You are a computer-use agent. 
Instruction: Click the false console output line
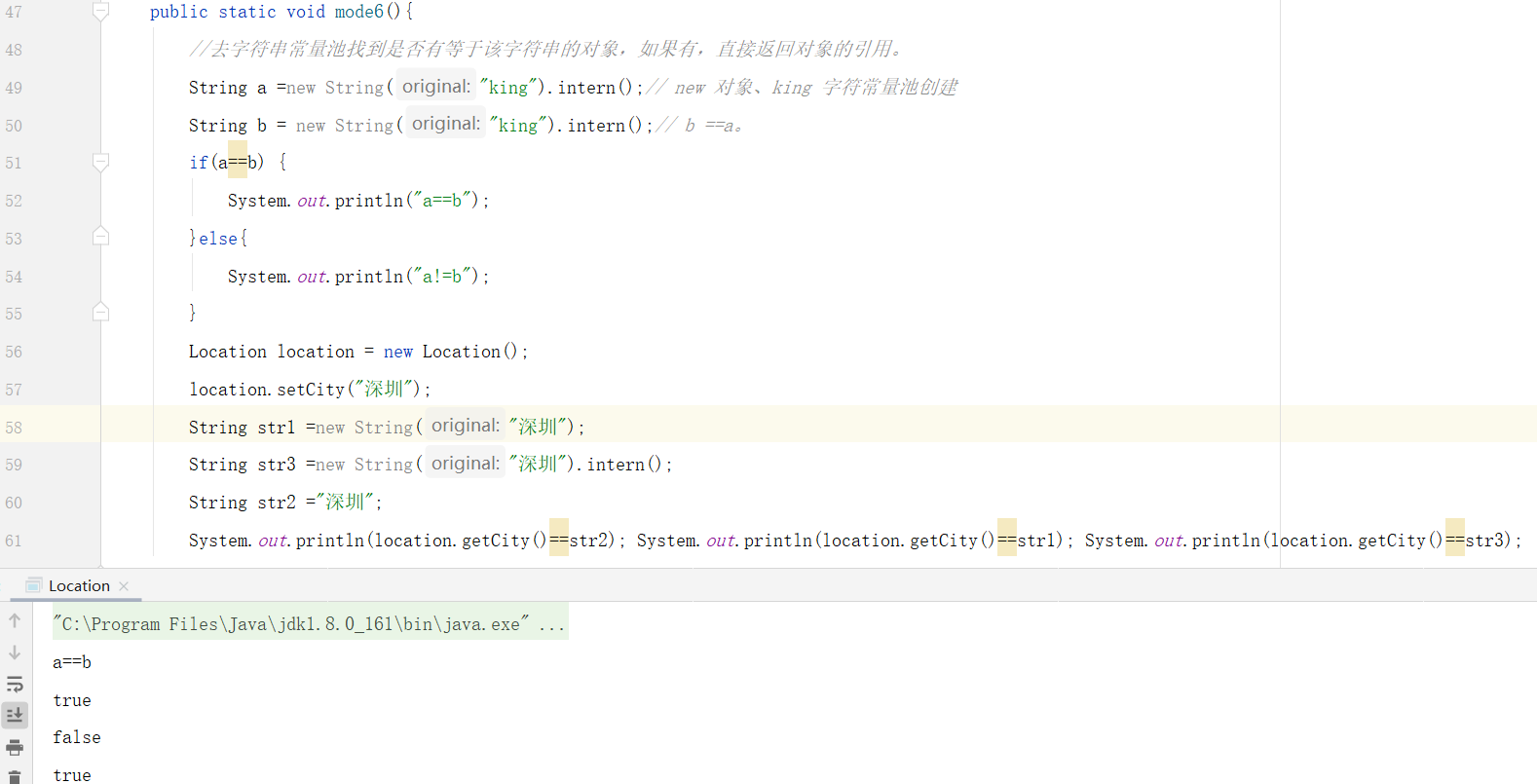[77, 737]
